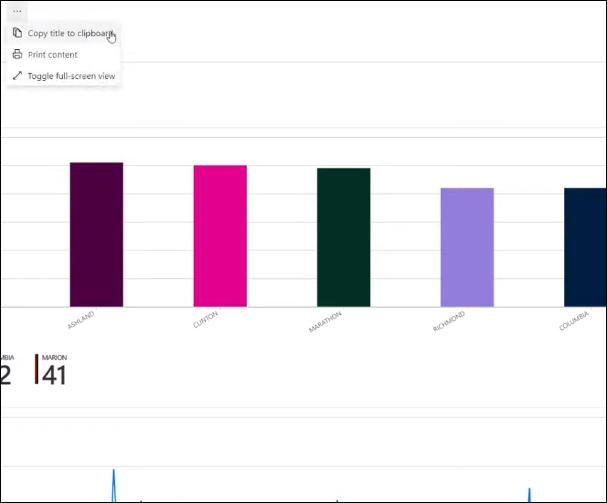Click the ellipsis more options button
Screen dimensions: 607x503
tap(17, 10)
